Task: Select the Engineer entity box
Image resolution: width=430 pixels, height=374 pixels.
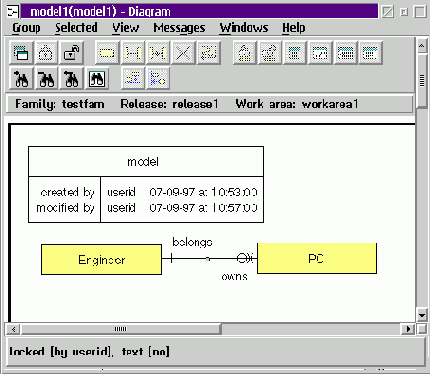Action: tap(101, 260)
